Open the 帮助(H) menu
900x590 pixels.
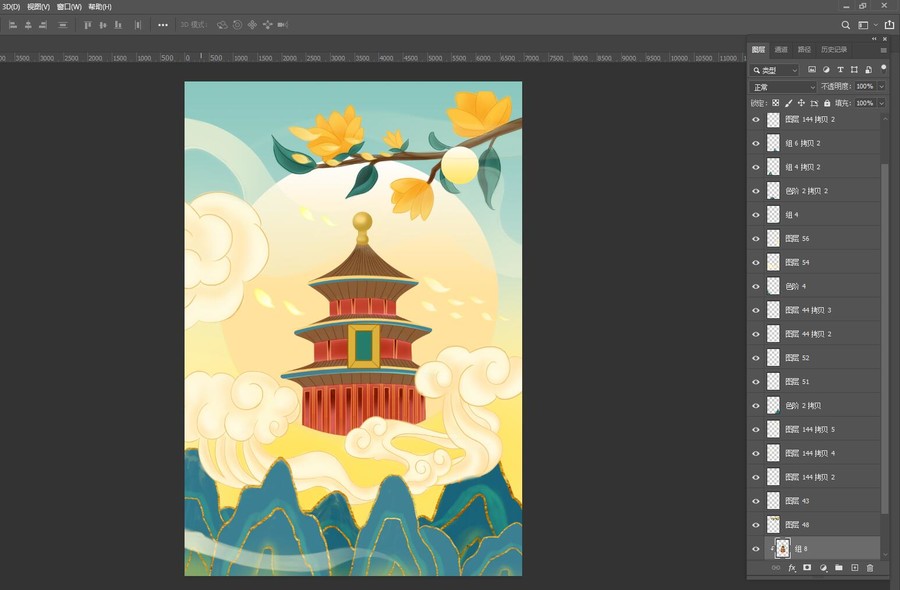100,7
